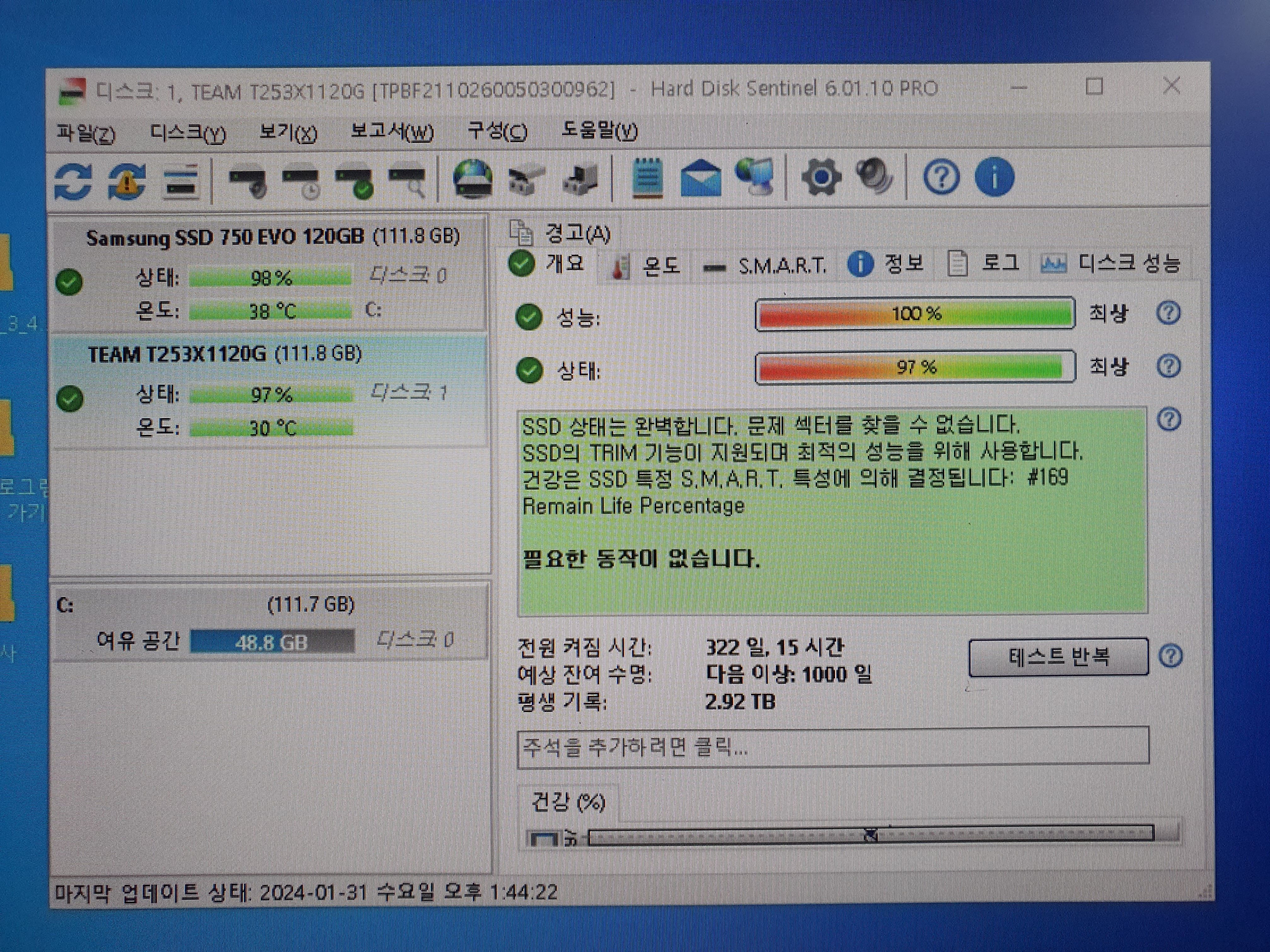Viewport: 1270px width, 952px height.
Task: Click the green check next to Samsung SSD
Action: [70, 282]
